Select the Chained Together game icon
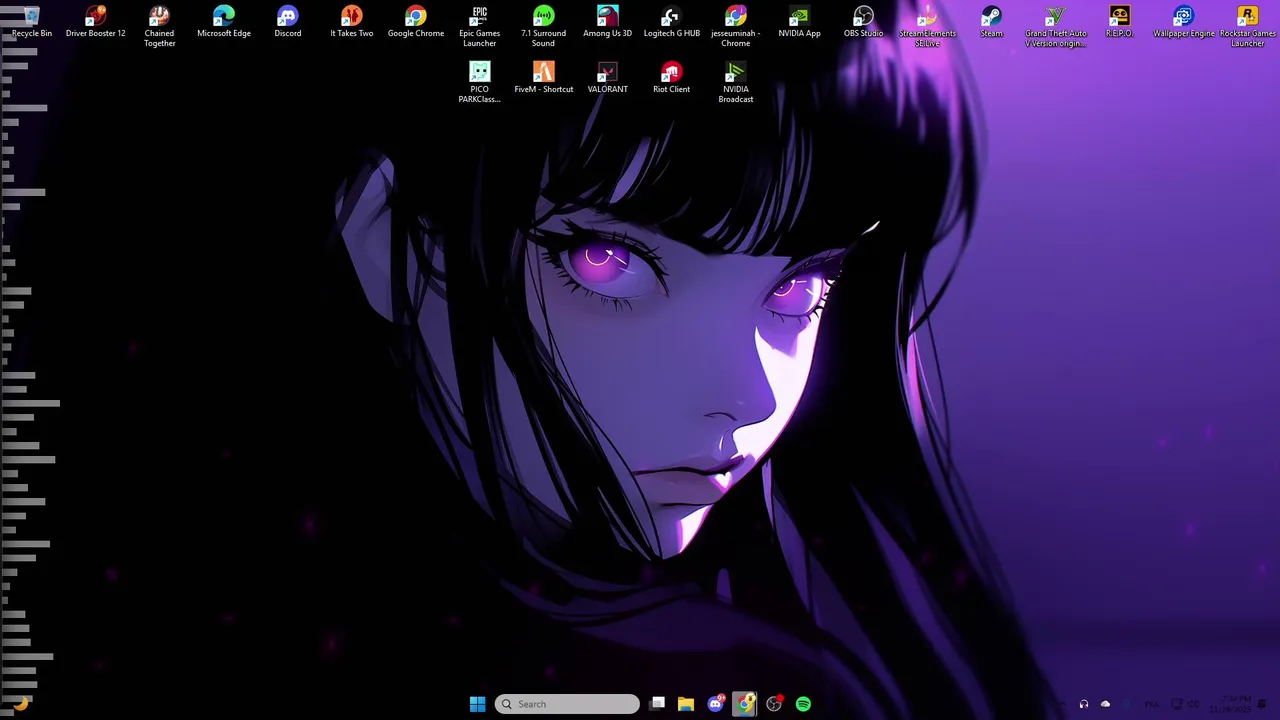Viewport: 1280px width, 720px height. pos(160,27)
